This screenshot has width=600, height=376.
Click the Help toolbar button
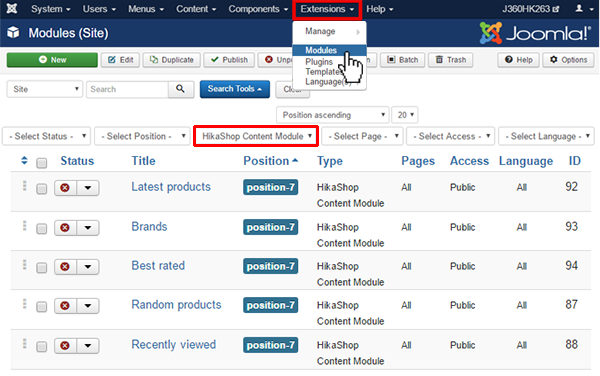pyautogui.click(x=518, y=60)
